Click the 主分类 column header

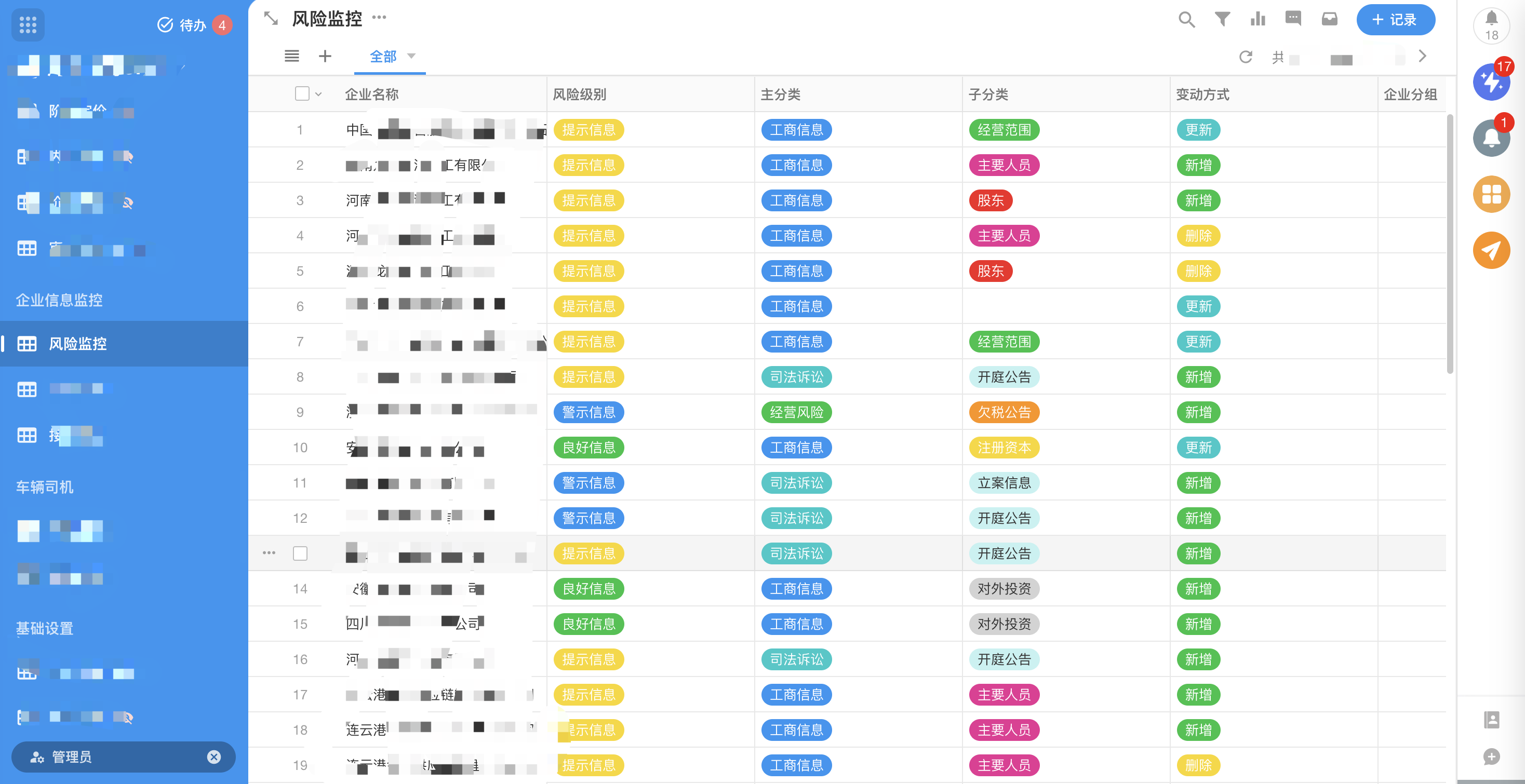coord(780,94)
